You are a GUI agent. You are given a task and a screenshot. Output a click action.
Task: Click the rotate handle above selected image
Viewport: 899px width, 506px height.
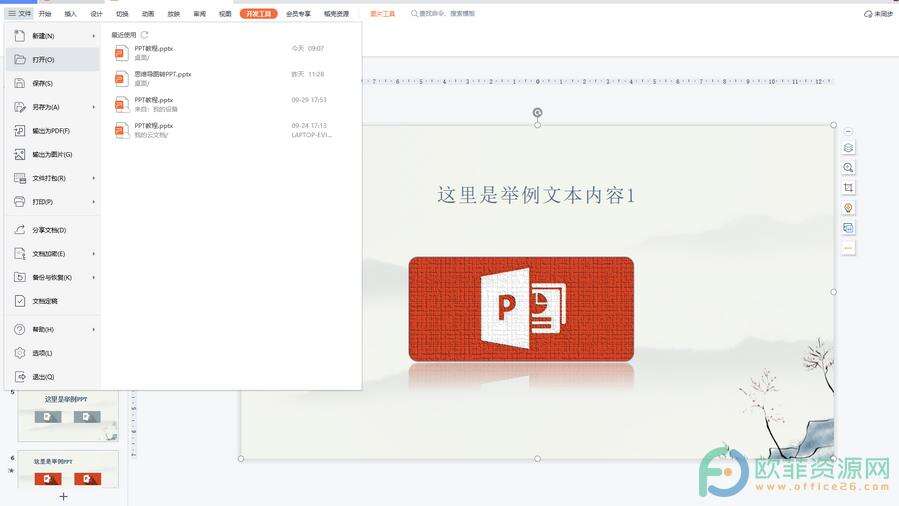pos(537,112)
